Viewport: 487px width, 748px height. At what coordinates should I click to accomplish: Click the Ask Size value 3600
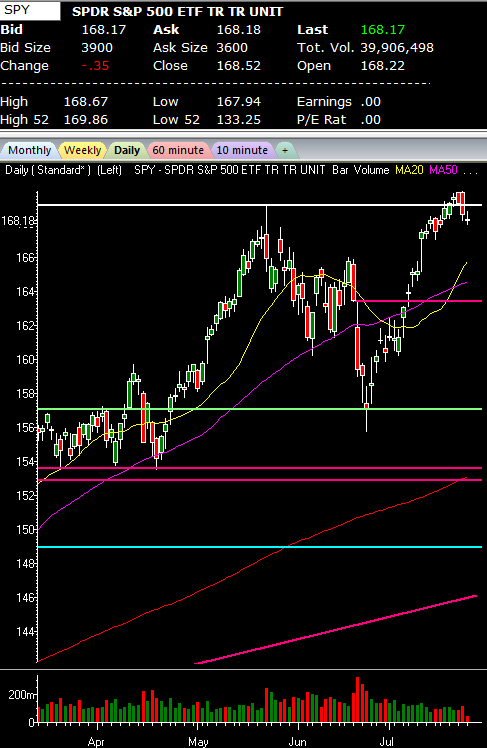coord(232,48)
